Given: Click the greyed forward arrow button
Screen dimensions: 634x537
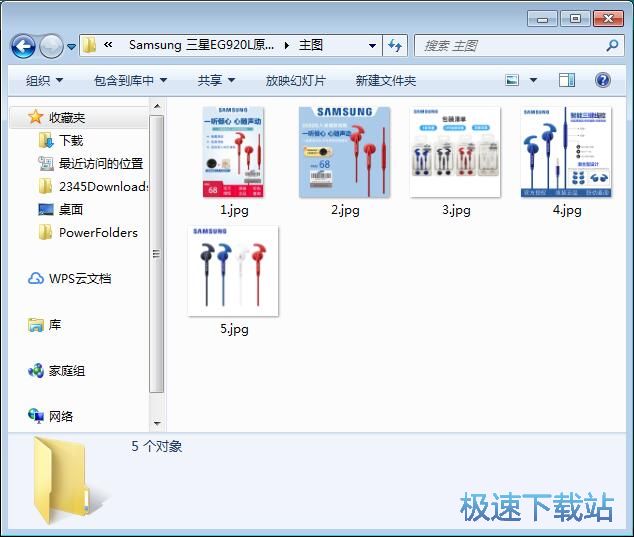Looking at the screenshot, I should tap(51, 46).
